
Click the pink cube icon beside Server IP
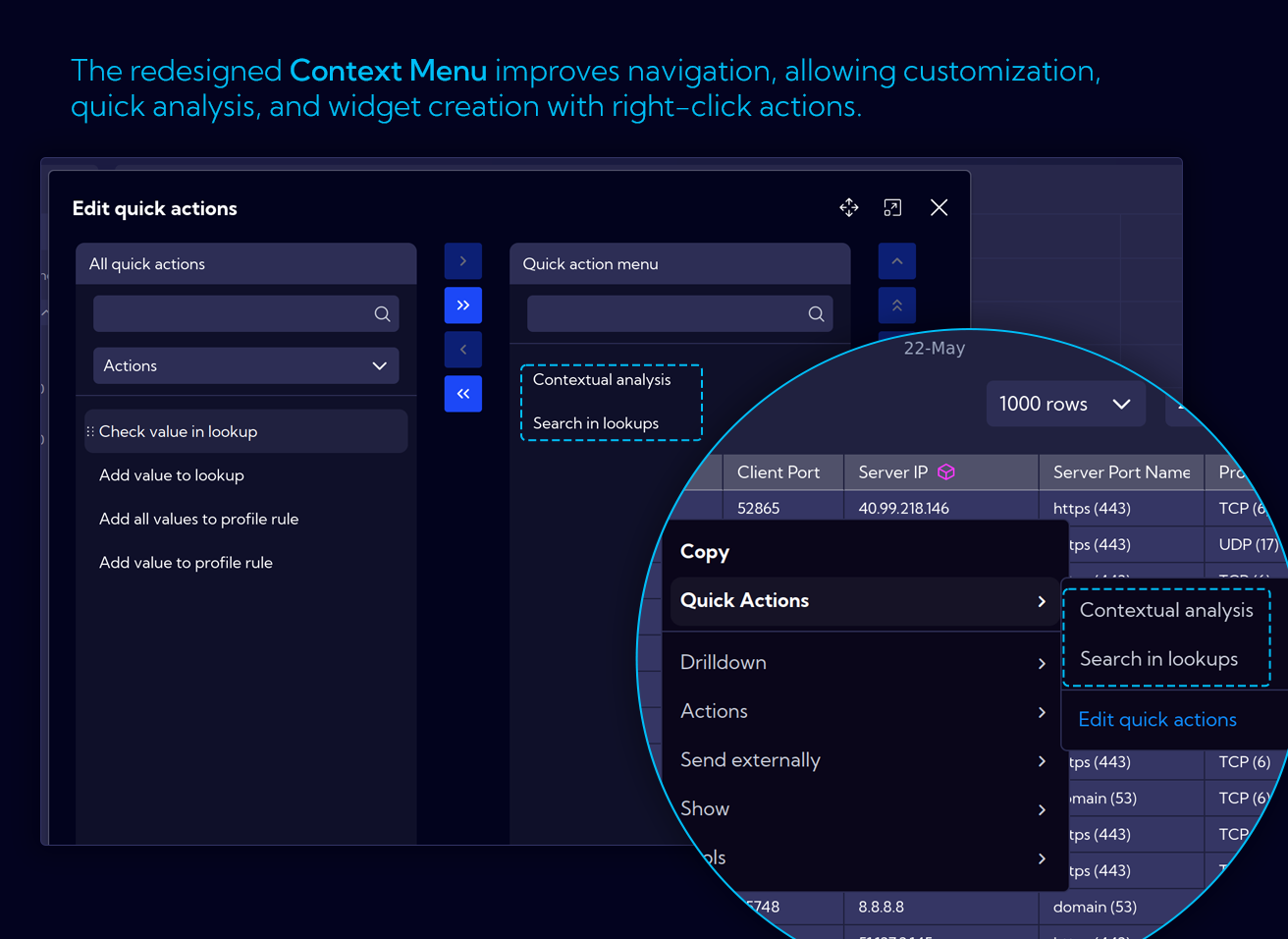coord(946,472)
